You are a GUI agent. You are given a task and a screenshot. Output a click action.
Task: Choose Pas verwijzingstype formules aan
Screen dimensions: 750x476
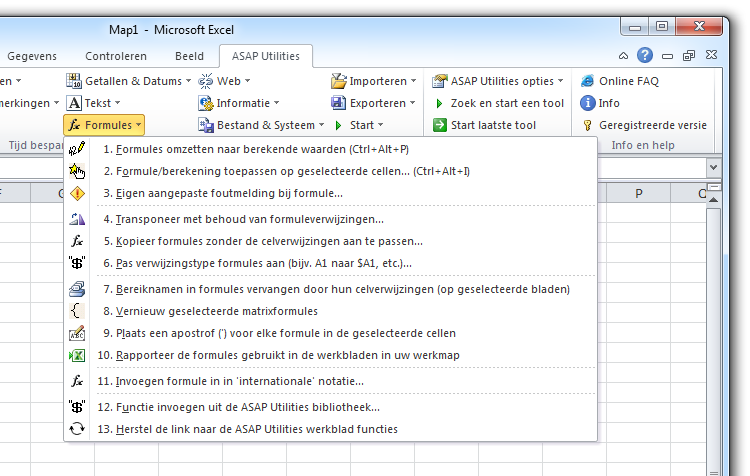point(331,263)
